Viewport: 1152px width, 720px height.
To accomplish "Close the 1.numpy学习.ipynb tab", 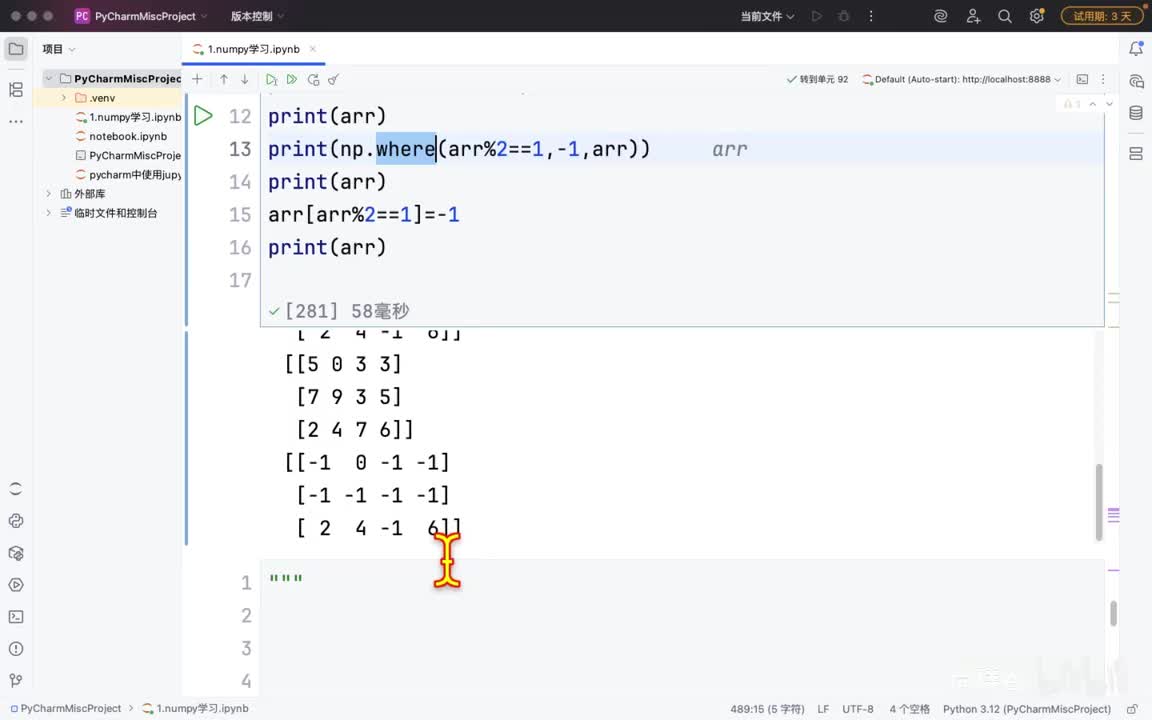I will click(312, 49).
